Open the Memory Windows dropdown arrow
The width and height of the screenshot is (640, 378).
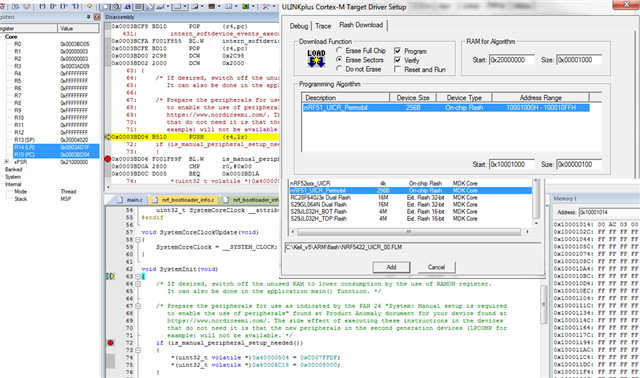tap(185, 7)
